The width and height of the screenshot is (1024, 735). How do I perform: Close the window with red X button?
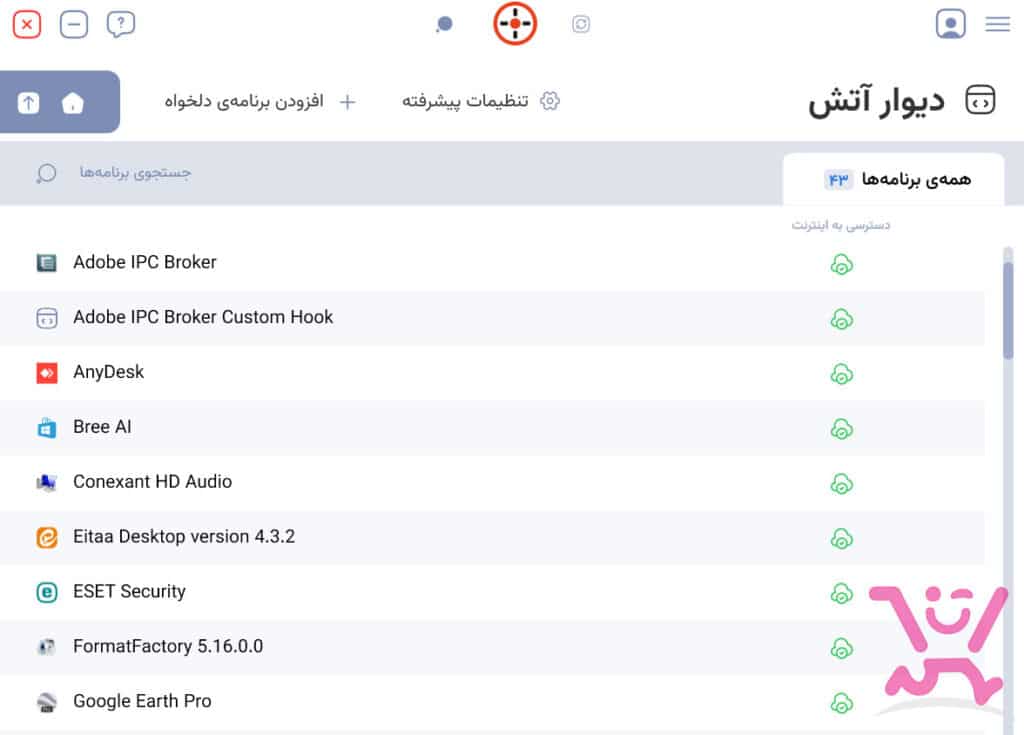tap(27, 25)
